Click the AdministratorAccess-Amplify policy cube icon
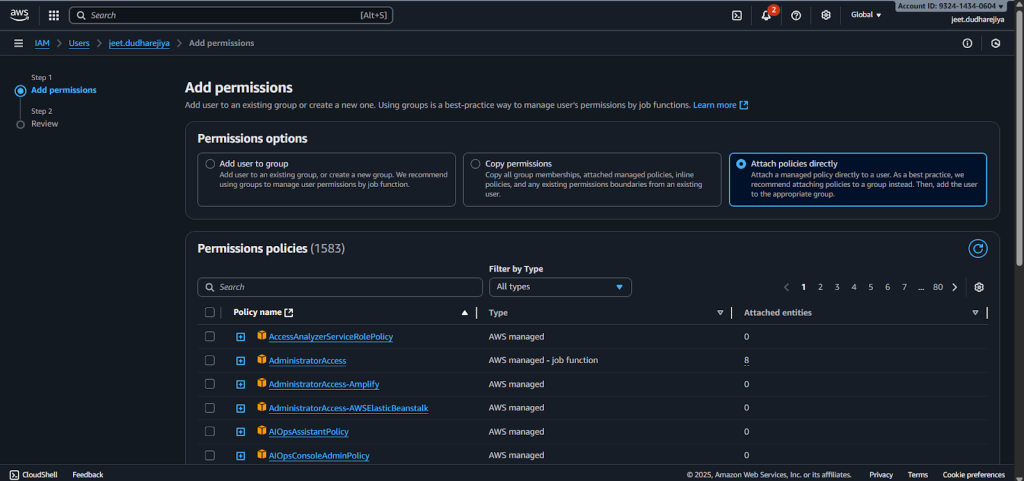 pos(262,383)
